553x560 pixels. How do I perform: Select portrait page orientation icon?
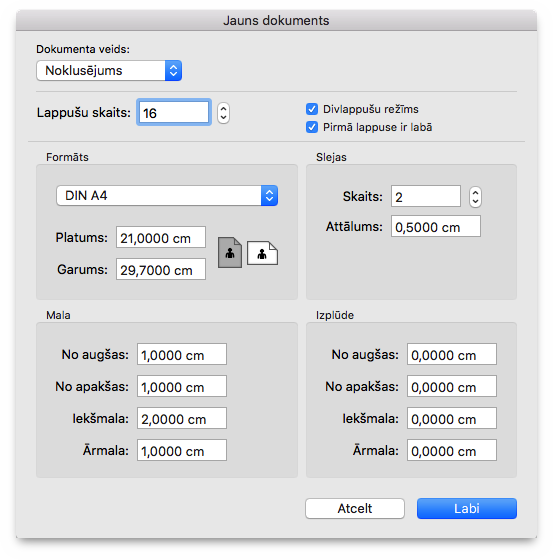pos(230,252)
